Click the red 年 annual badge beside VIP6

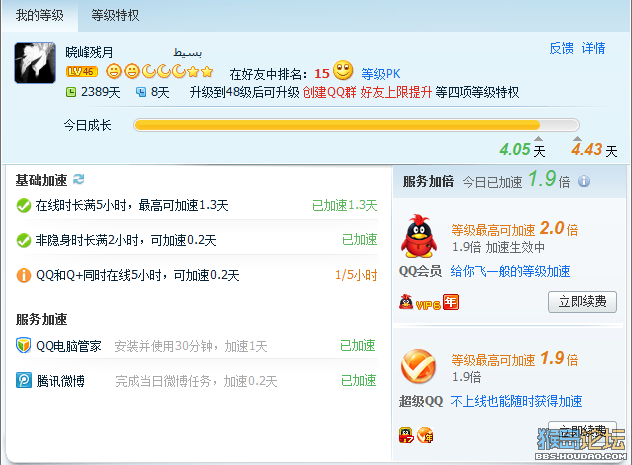451,302
